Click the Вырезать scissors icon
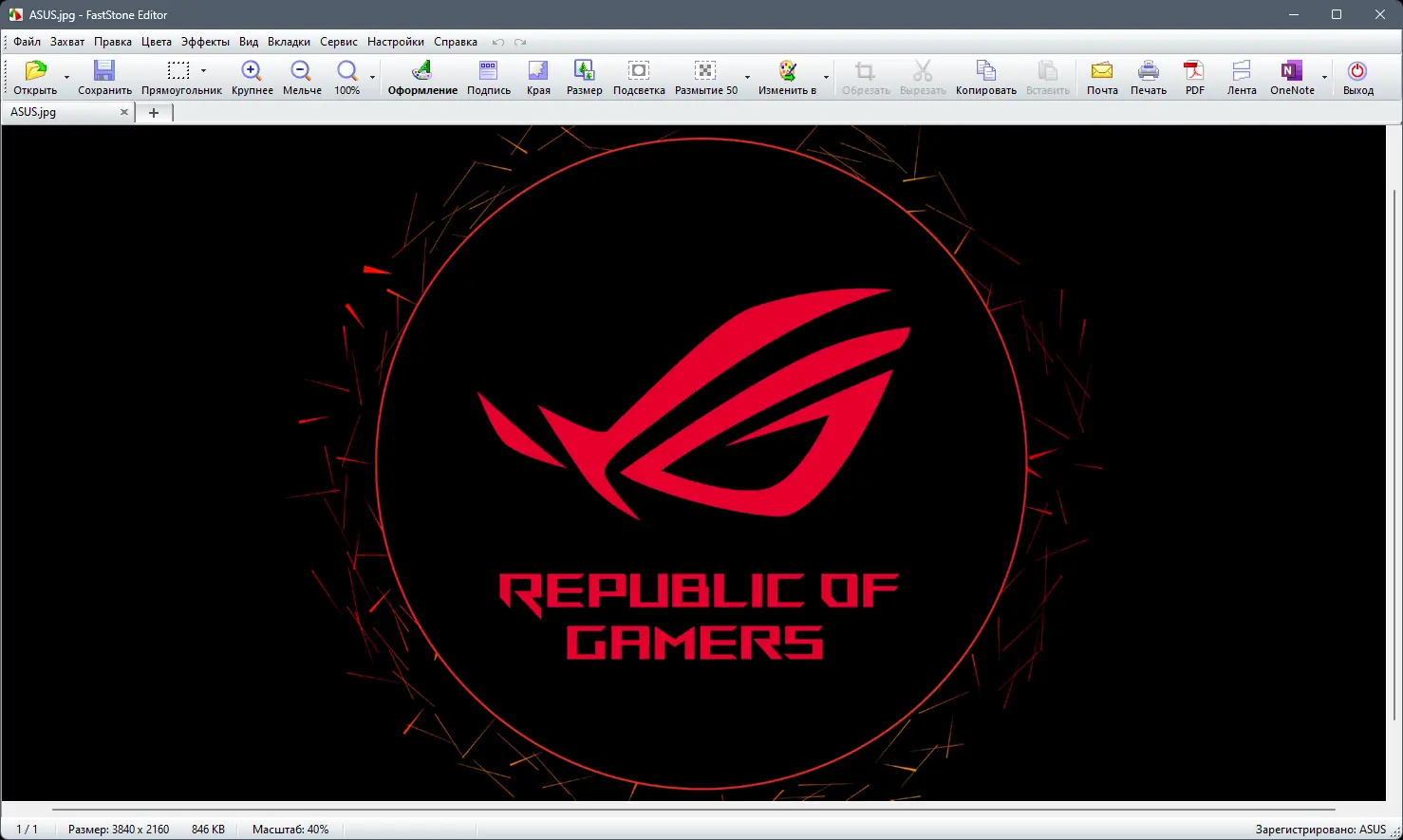Screen dimensions: 1403x840 pos(923,77)
